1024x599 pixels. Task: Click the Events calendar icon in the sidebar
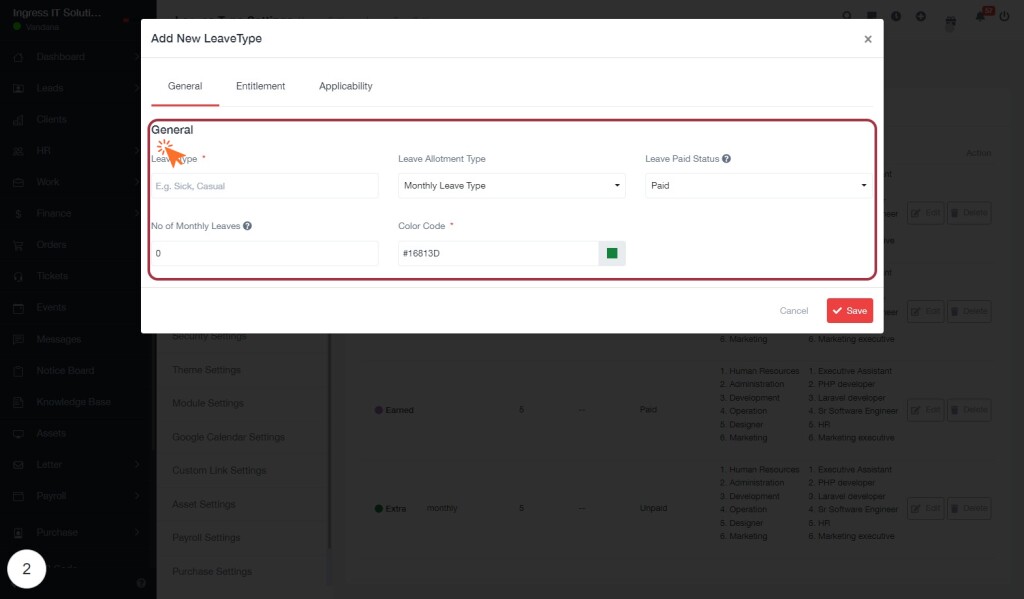coord(18,308)
